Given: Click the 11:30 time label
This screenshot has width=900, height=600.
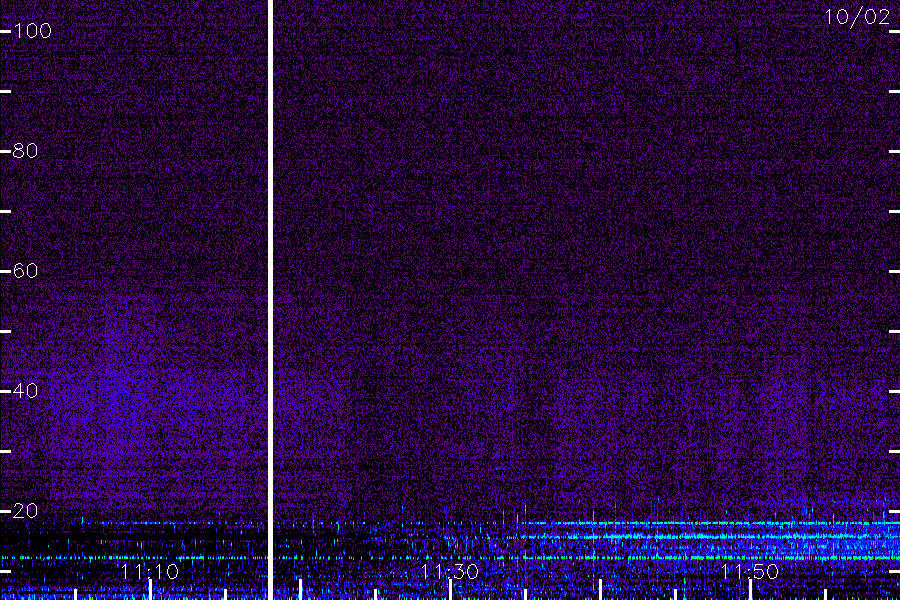Looking at the screenshot, I should (x=449, y=571).
